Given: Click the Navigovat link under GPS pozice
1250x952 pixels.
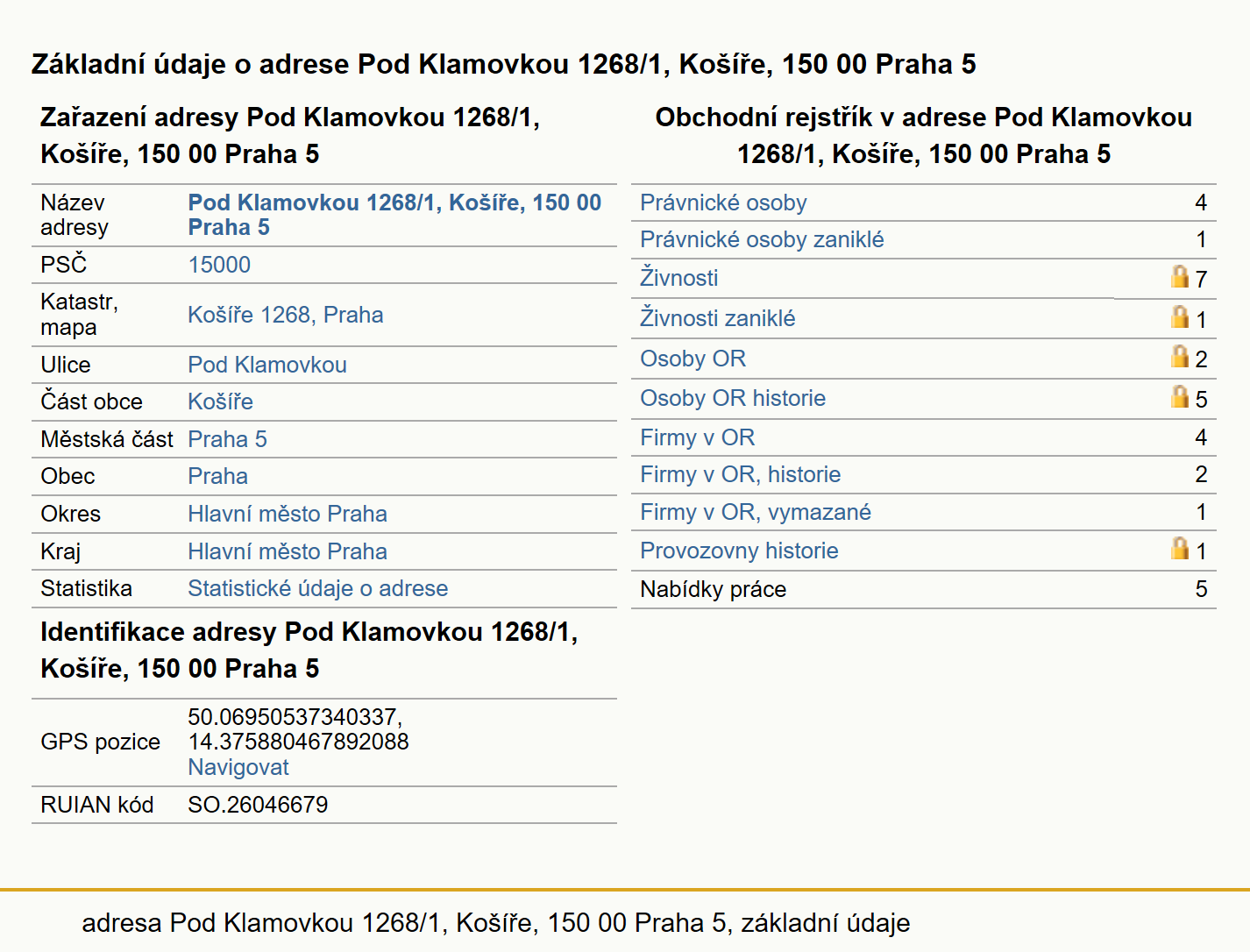Looking at the screenshot, I should 238,767.
